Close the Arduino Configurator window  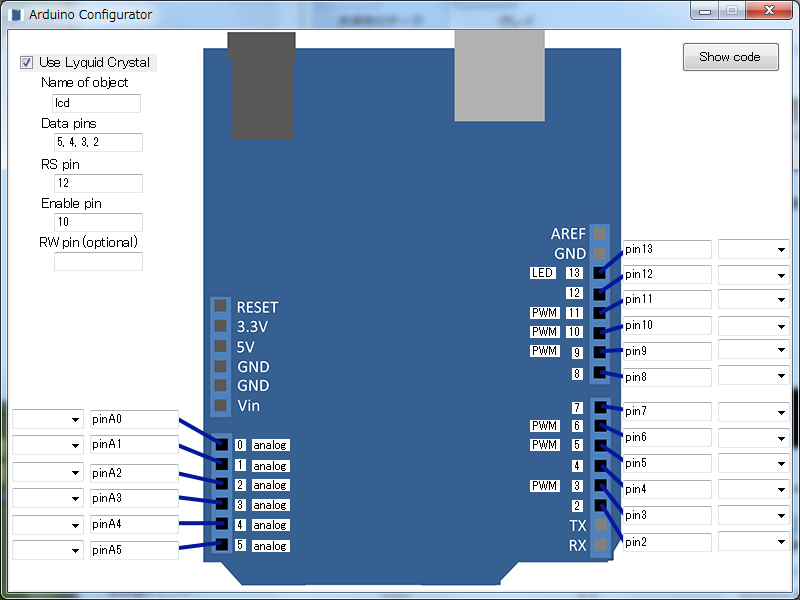(769, 11)
